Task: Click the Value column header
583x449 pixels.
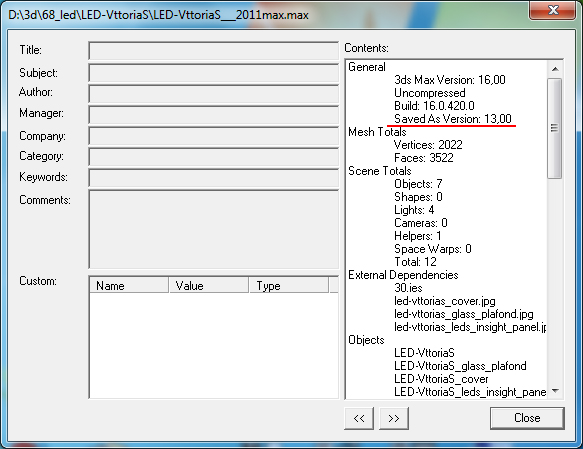Action: [209, 285]
